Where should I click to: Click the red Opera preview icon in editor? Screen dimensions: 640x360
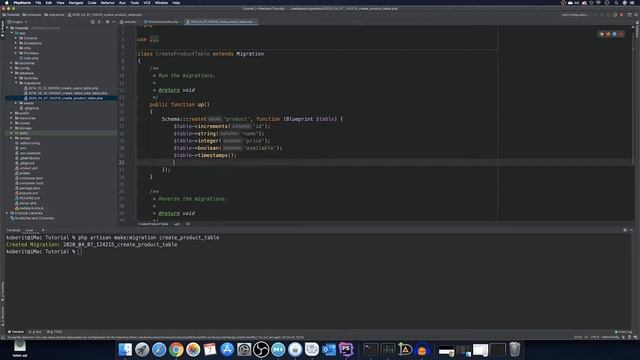click(x=621, y=34)
